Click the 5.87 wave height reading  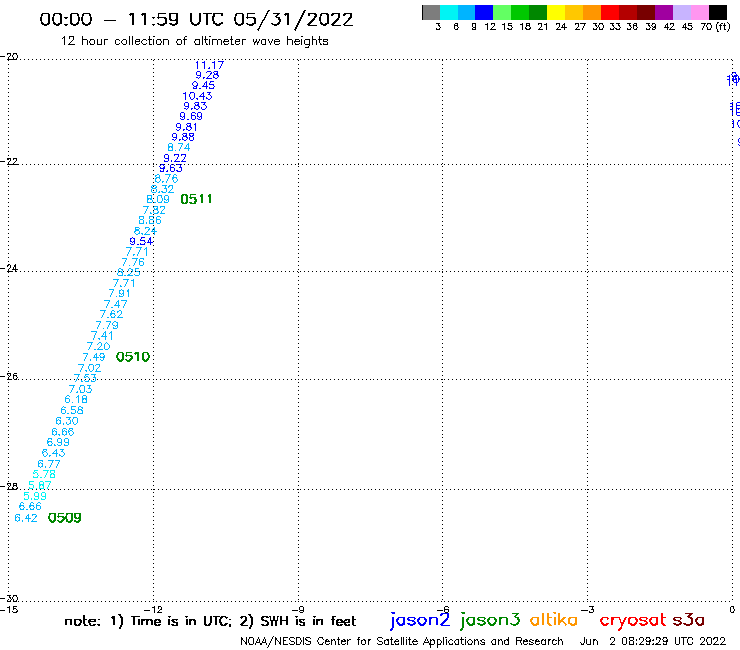40,485
